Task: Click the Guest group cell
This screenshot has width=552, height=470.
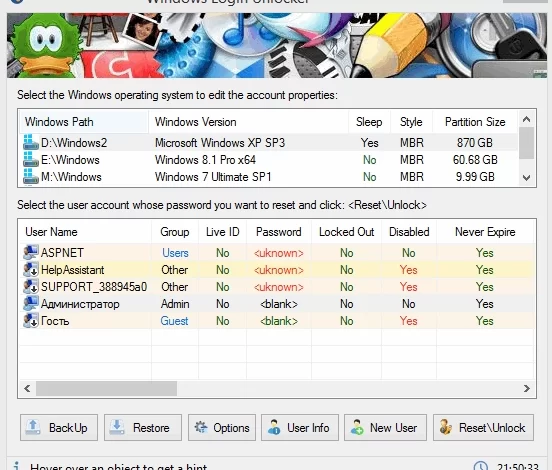Action: 174,321
